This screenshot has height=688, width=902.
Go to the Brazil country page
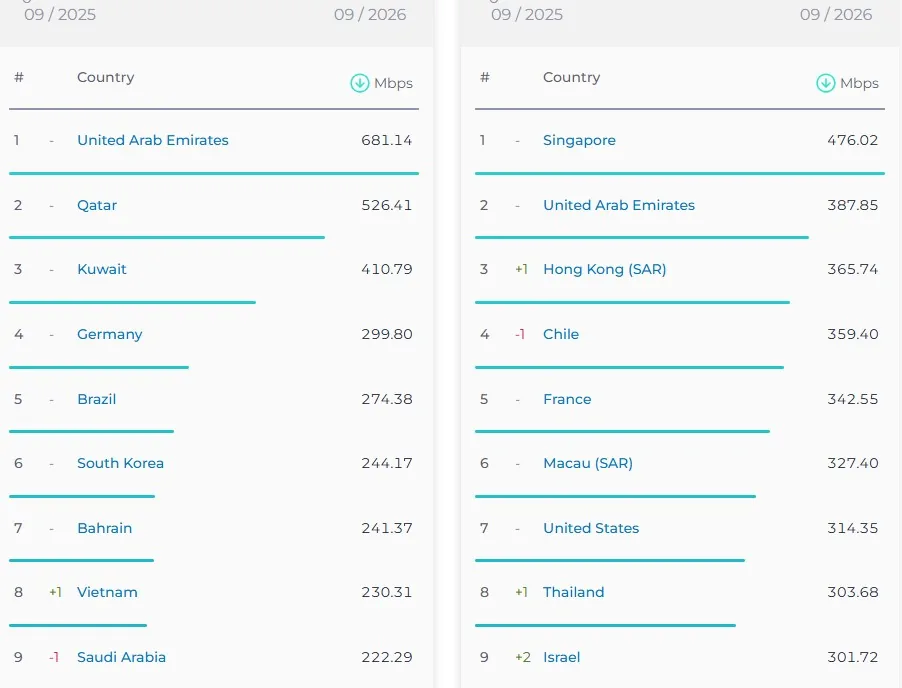point(97,399)
